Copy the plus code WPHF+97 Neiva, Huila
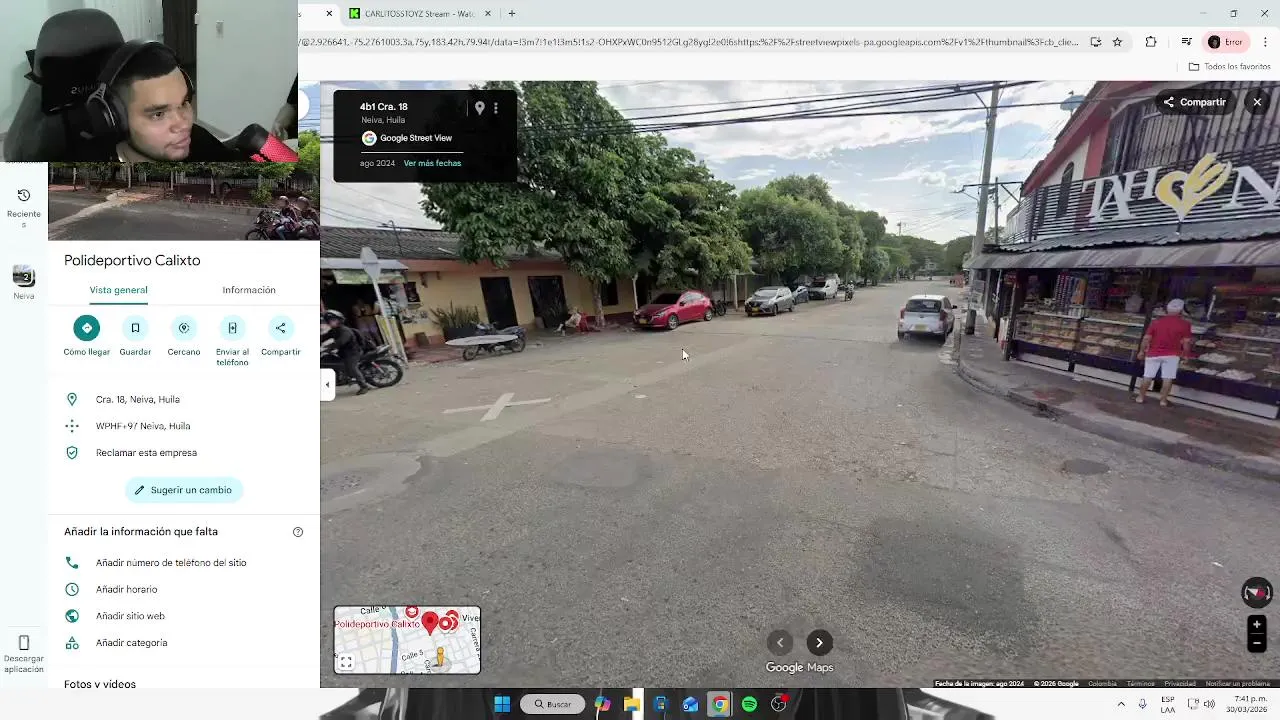 143,426
